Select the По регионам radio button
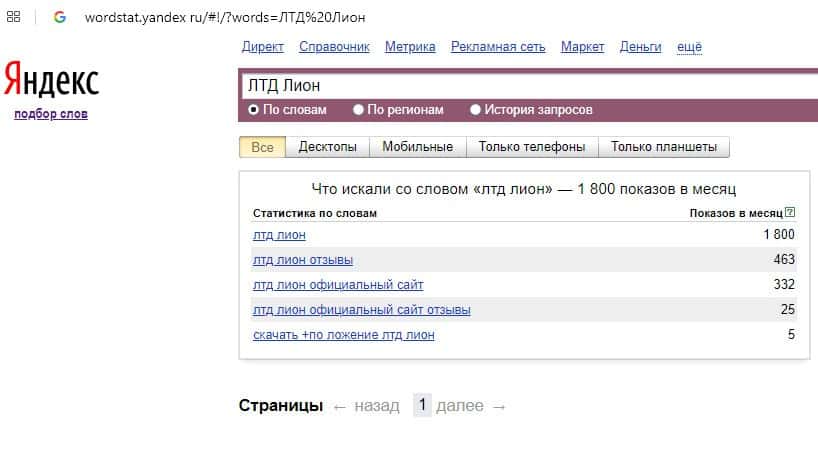 358,110
